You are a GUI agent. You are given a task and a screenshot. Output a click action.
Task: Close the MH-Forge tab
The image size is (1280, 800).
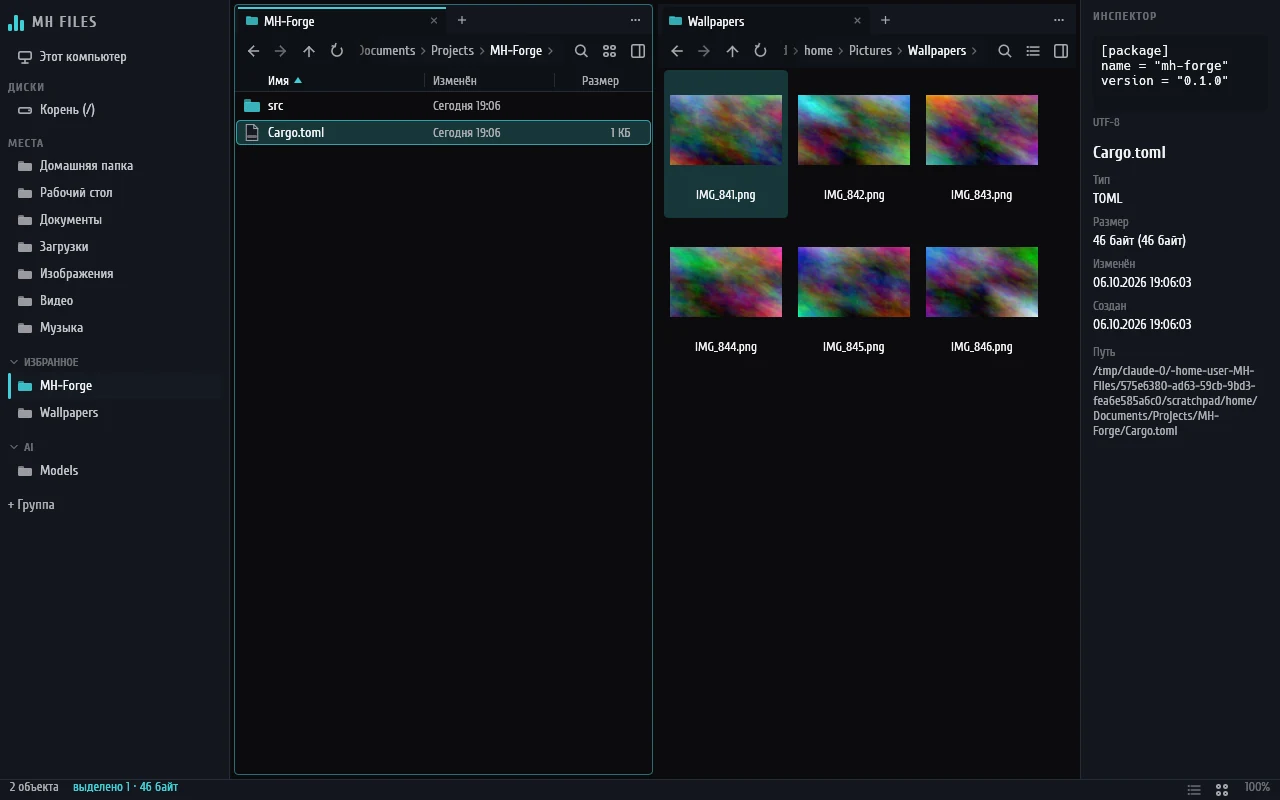434,20
